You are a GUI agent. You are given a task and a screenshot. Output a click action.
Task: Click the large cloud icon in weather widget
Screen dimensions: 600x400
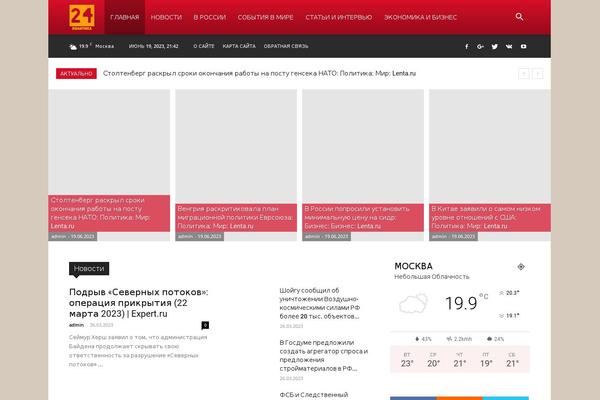[x=413, y=304]
